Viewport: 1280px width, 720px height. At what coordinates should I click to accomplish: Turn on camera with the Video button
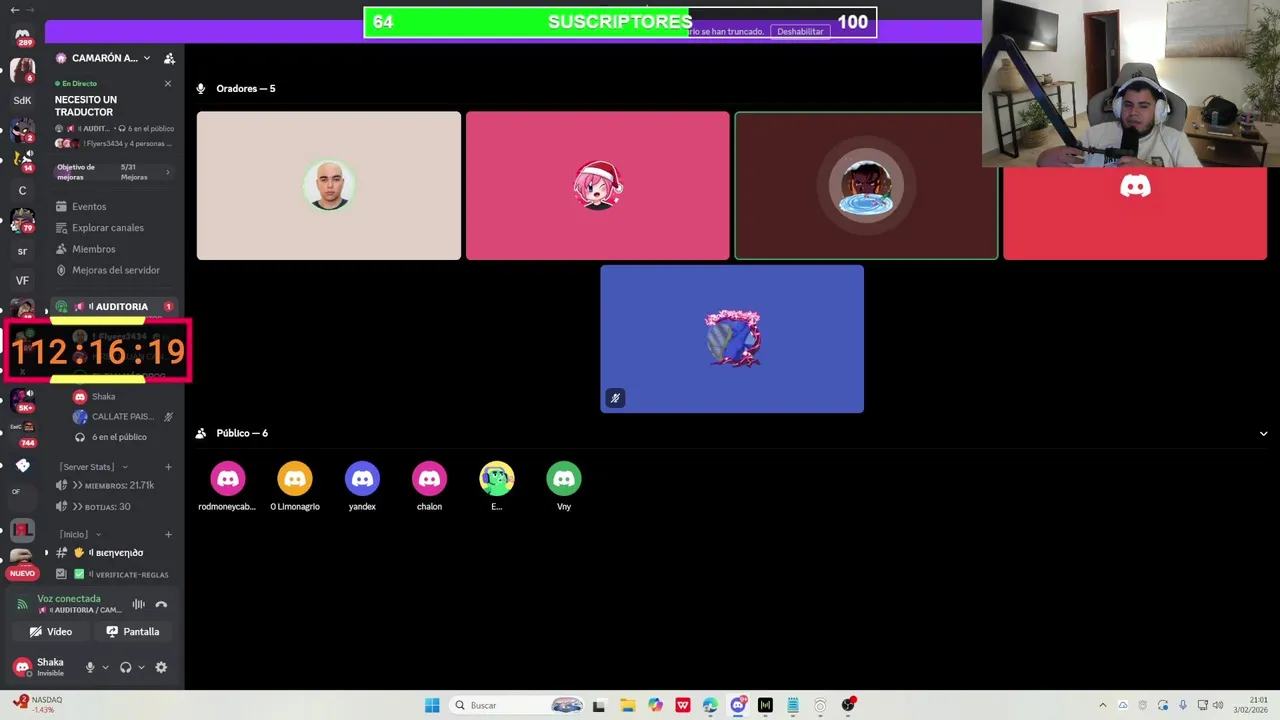(51, 632)
